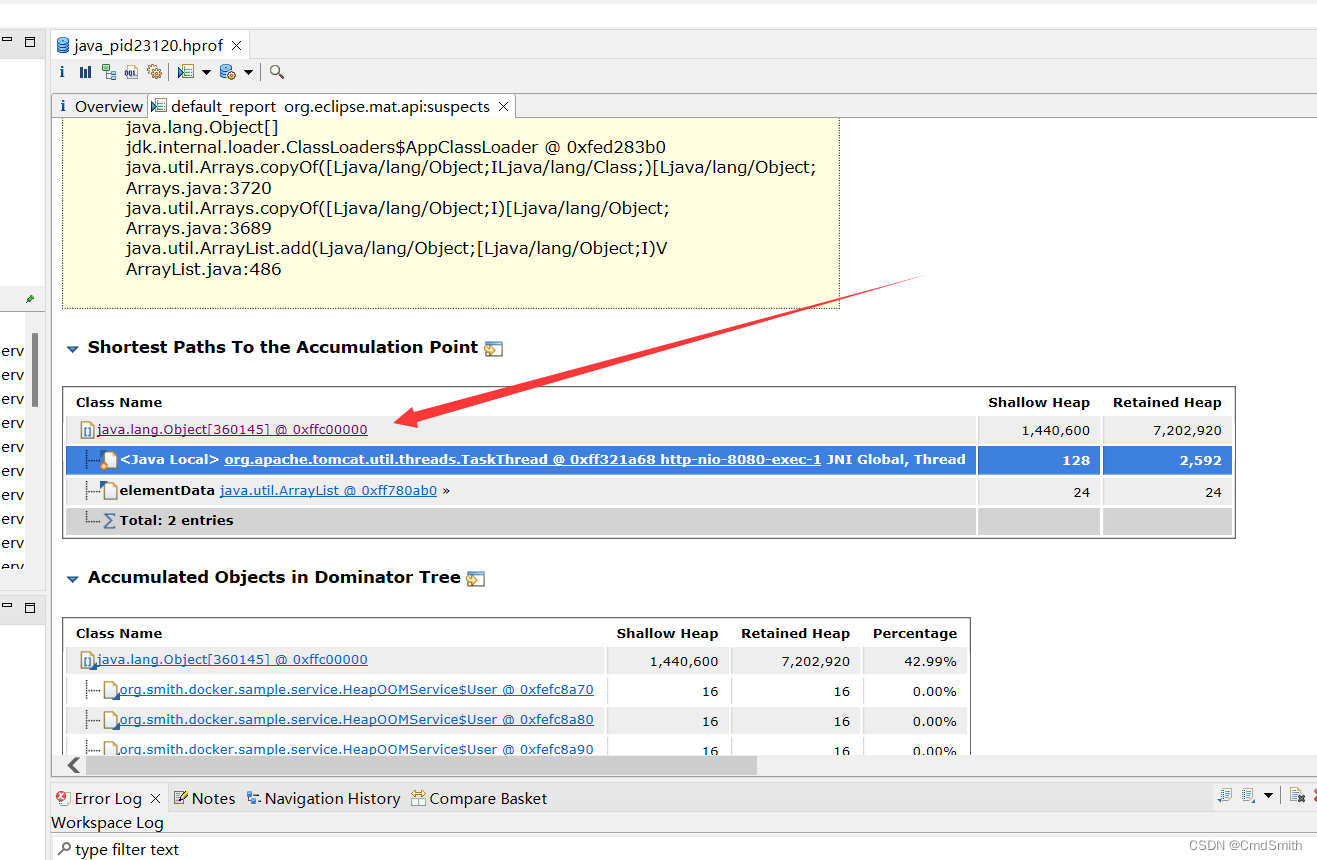This screenshot has width=1317, height=860.
Task: Click the sum icon on Total entries row
Action: tap(109, 521)
